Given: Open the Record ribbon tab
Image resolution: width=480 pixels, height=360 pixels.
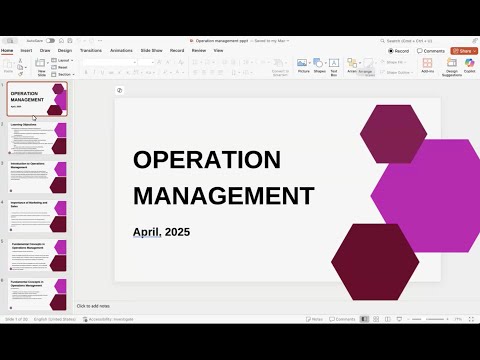Looking at the screenshot, I should click(177, 51).
